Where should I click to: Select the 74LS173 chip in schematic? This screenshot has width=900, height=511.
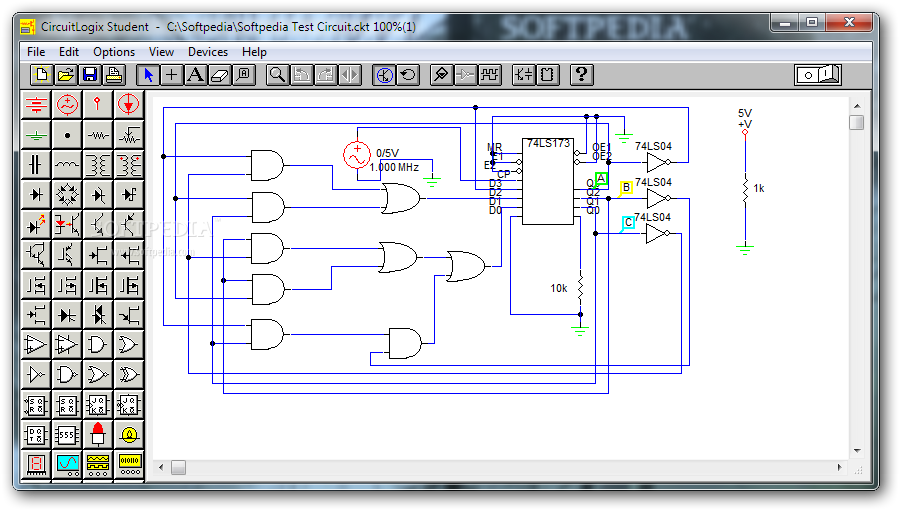(548, 181)
